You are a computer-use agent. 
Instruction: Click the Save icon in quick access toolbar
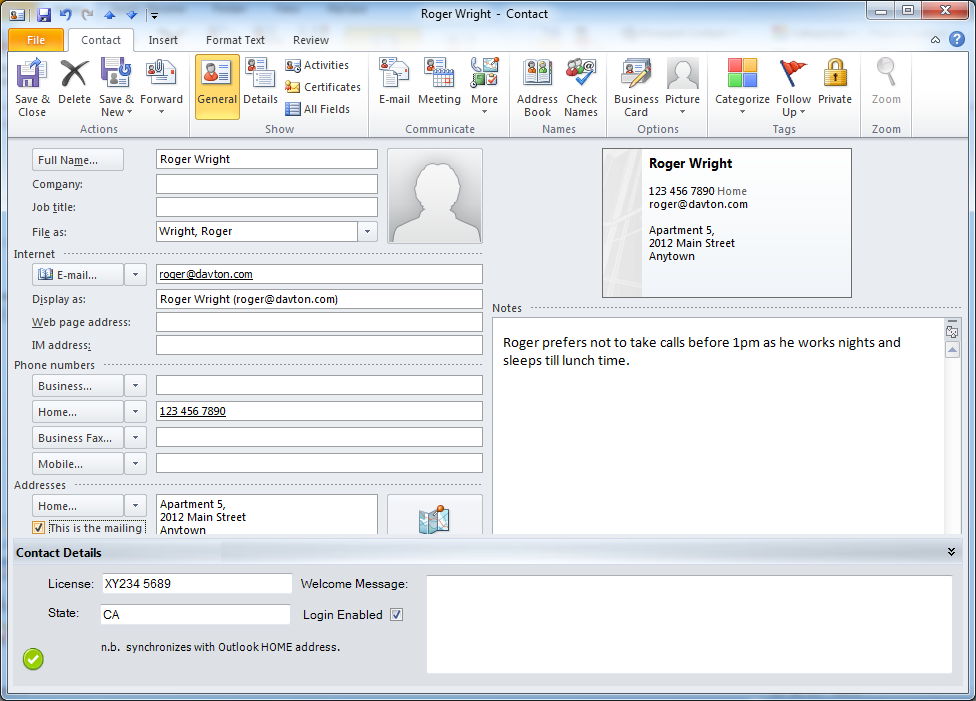44,15
